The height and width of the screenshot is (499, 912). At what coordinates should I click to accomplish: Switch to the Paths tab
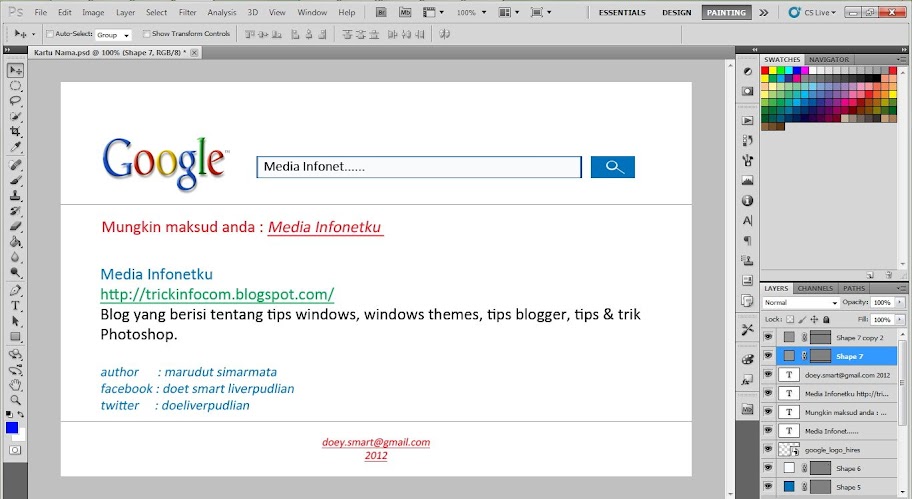(854, 288)
